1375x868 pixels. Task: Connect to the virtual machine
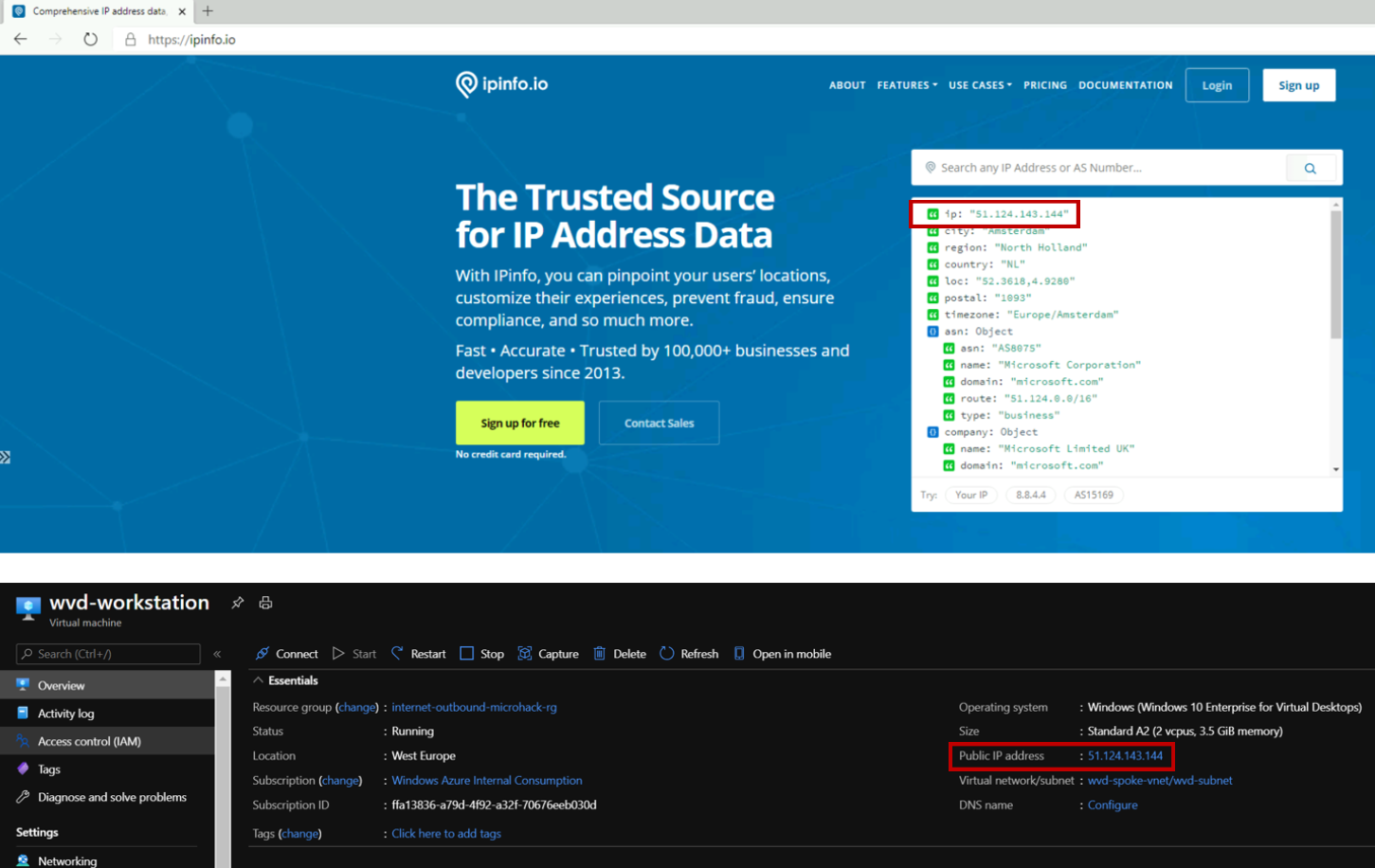coord(286,654)
